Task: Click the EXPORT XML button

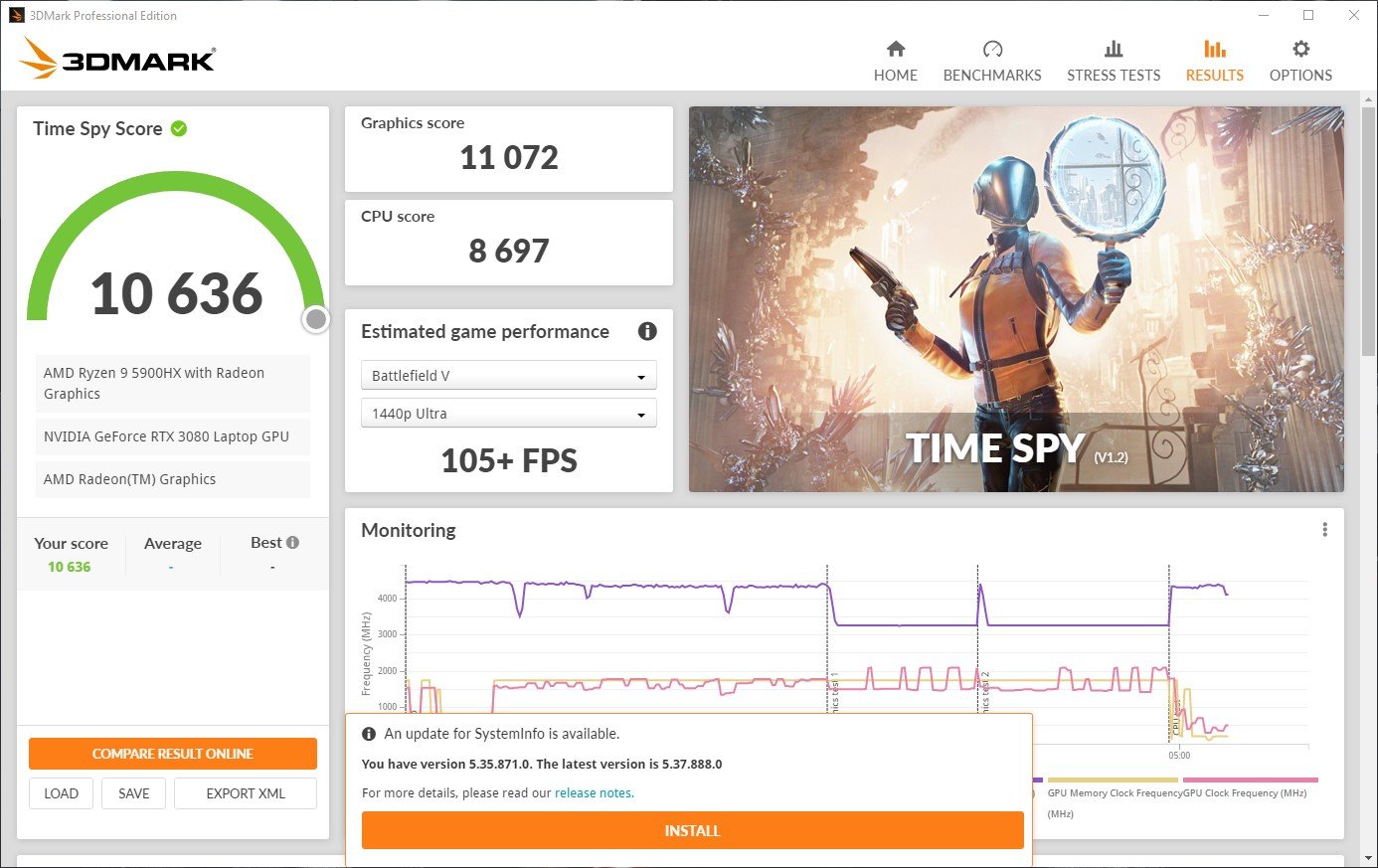Action: click(246, 793)
